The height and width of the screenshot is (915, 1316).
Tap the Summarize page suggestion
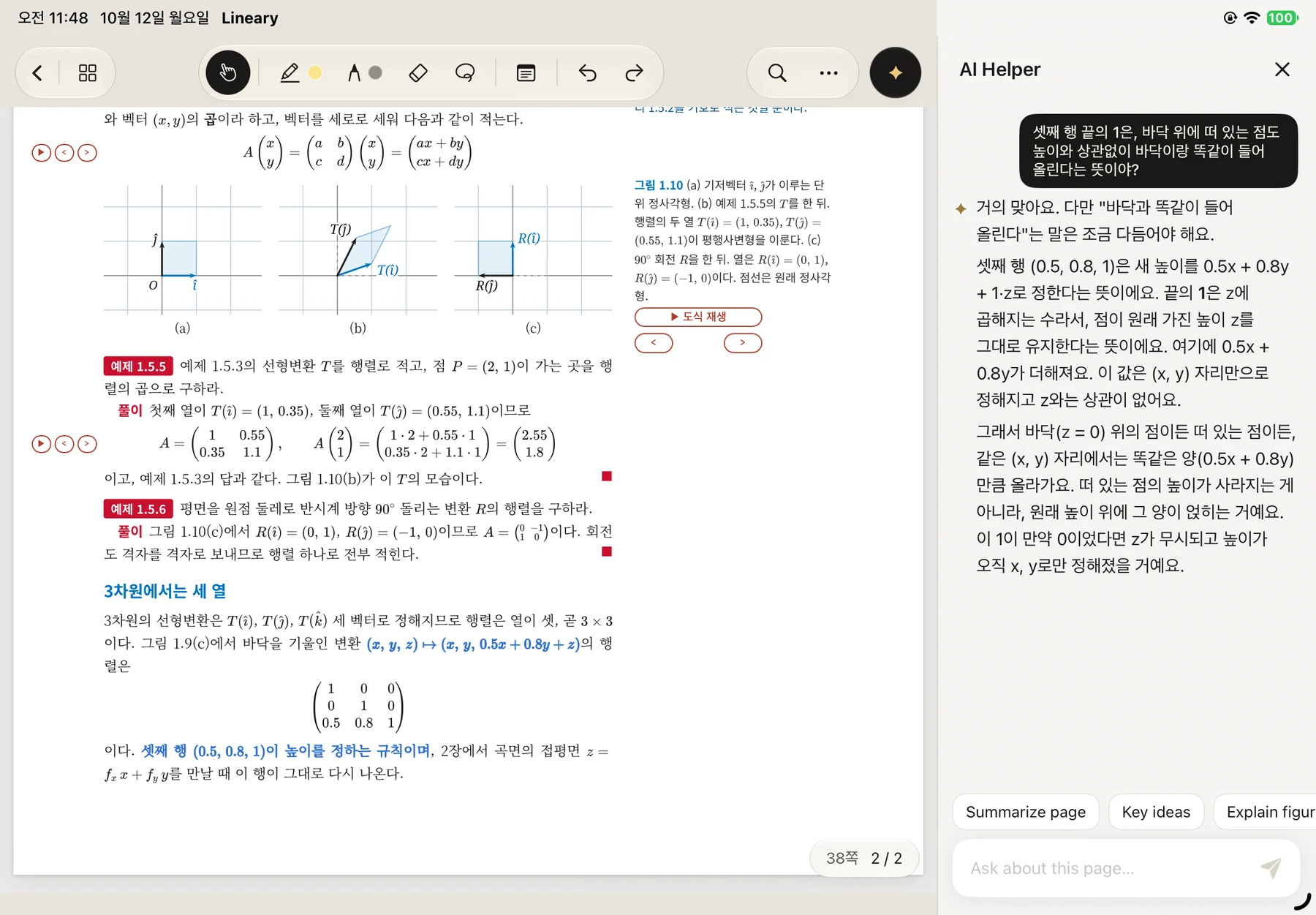click(x=1025, y=812)
